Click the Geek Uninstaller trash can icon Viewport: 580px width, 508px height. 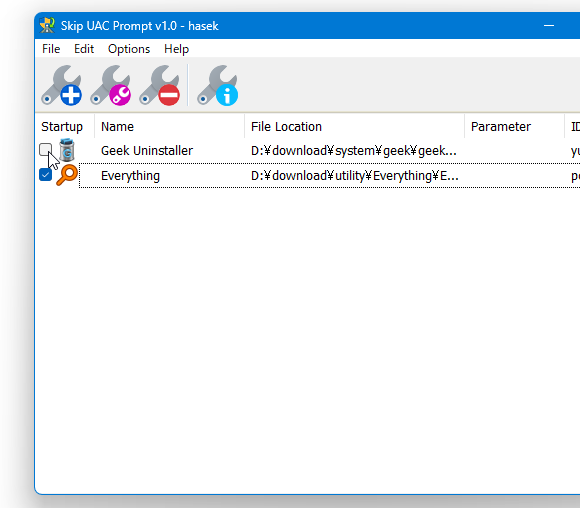(67, 150)
